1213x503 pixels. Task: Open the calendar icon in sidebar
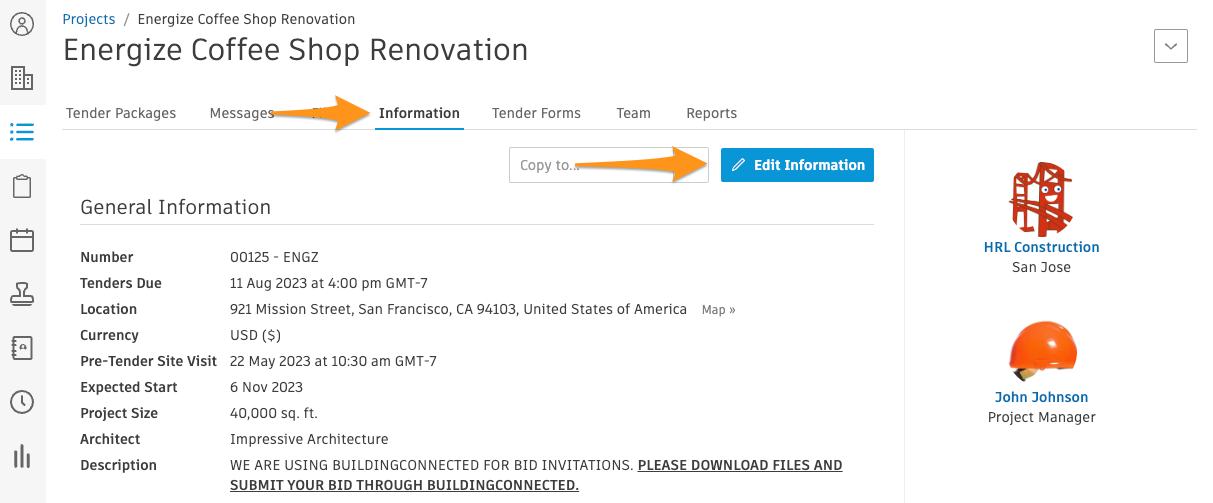[22, 240]
